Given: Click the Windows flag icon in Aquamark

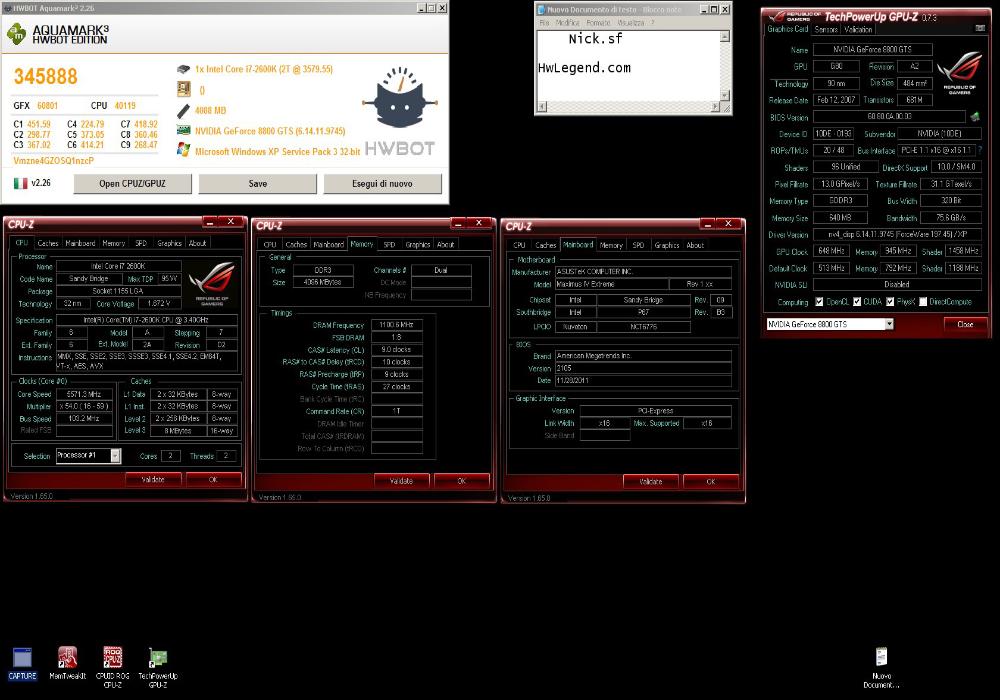Looking at the screenshot, I should click(x=184, y=150).
